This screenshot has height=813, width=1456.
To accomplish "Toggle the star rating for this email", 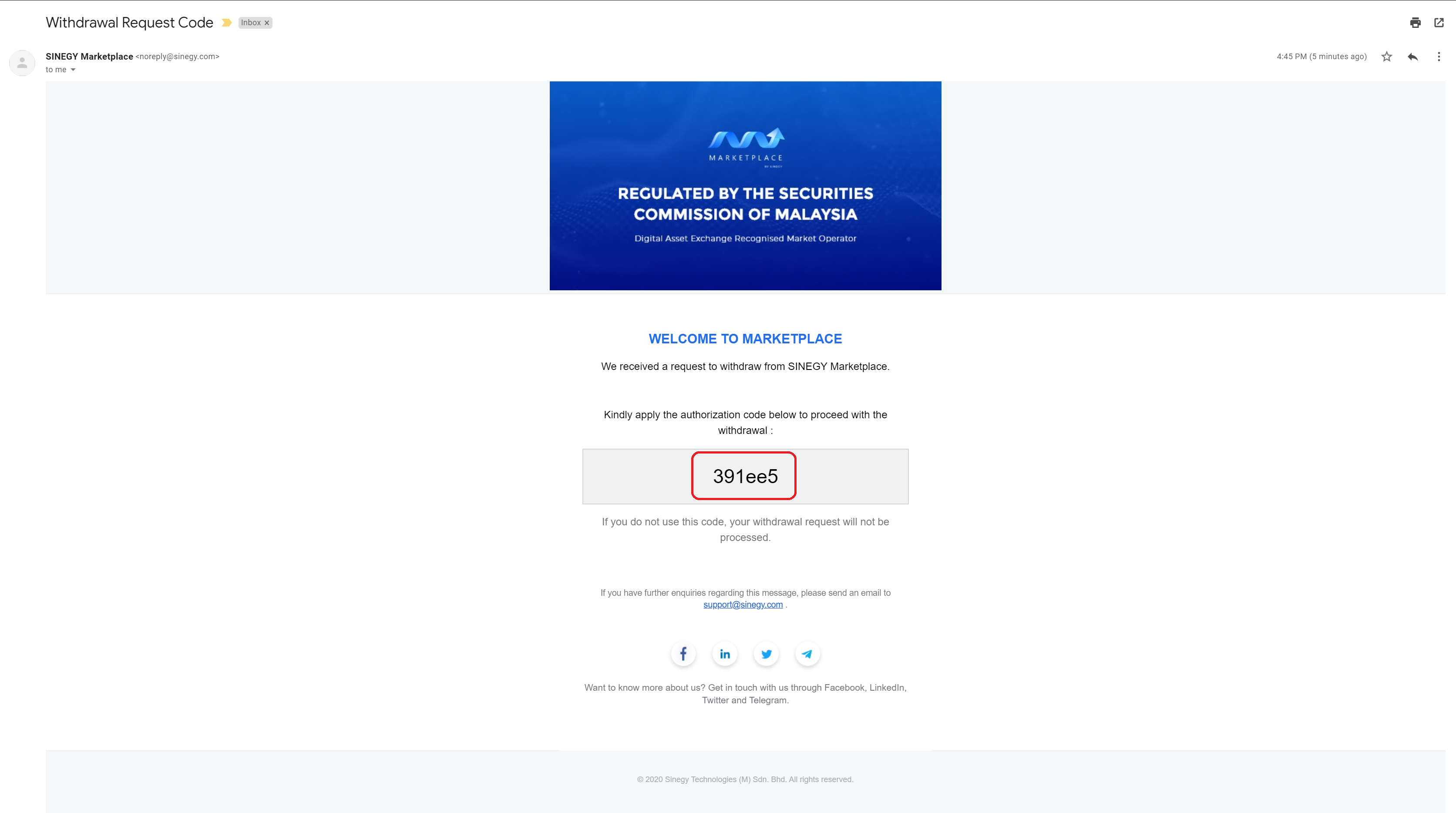I will 1387,56.
